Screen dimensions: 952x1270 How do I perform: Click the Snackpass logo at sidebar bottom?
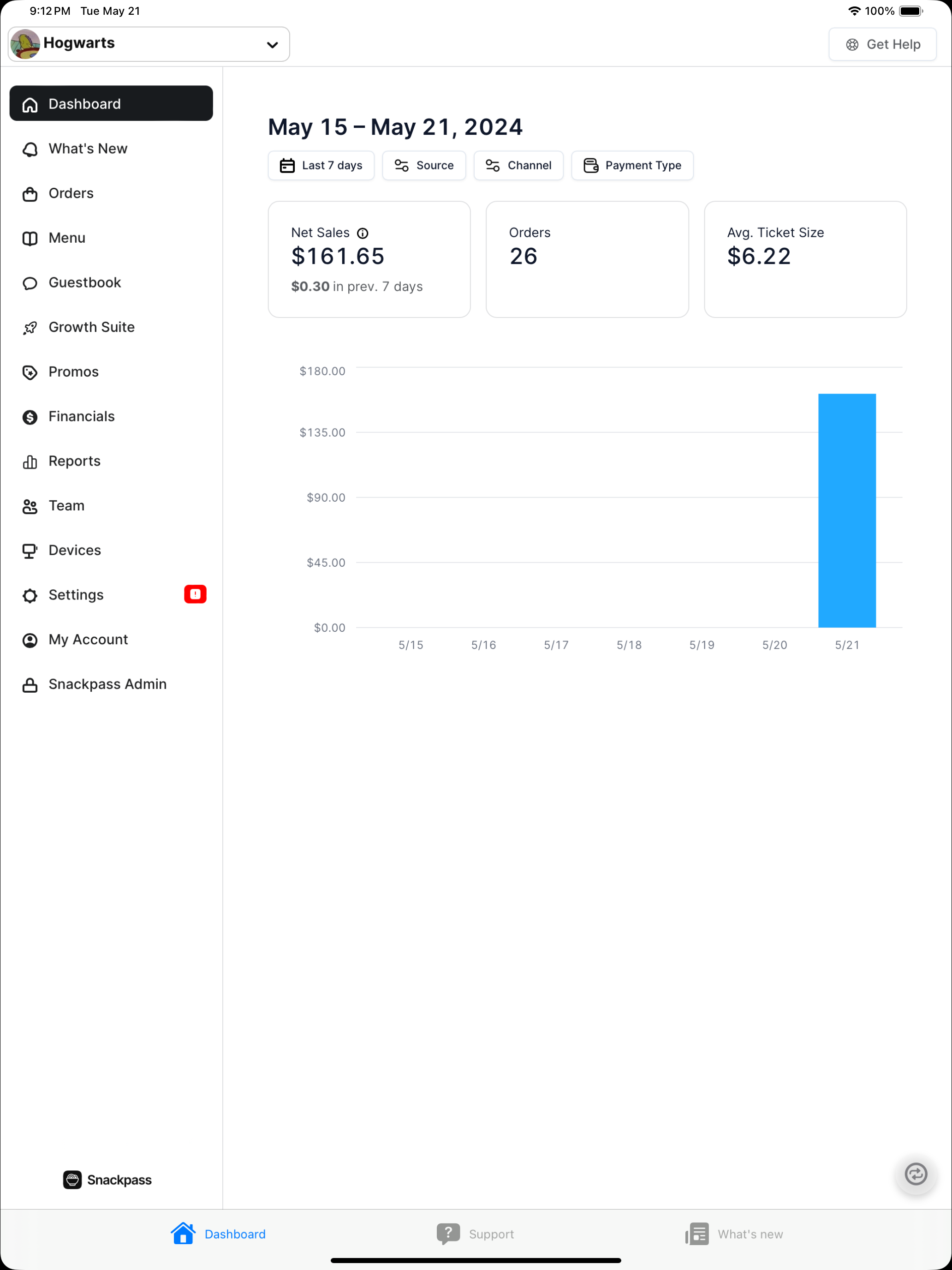(107, 1180)
